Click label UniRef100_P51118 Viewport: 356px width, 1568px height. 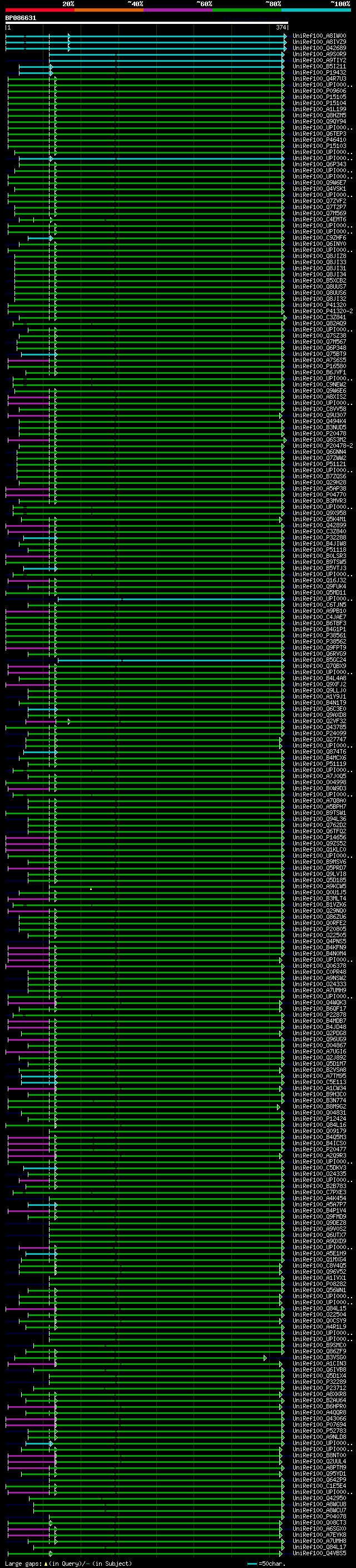pyautogui.click(x=319, y=550)
